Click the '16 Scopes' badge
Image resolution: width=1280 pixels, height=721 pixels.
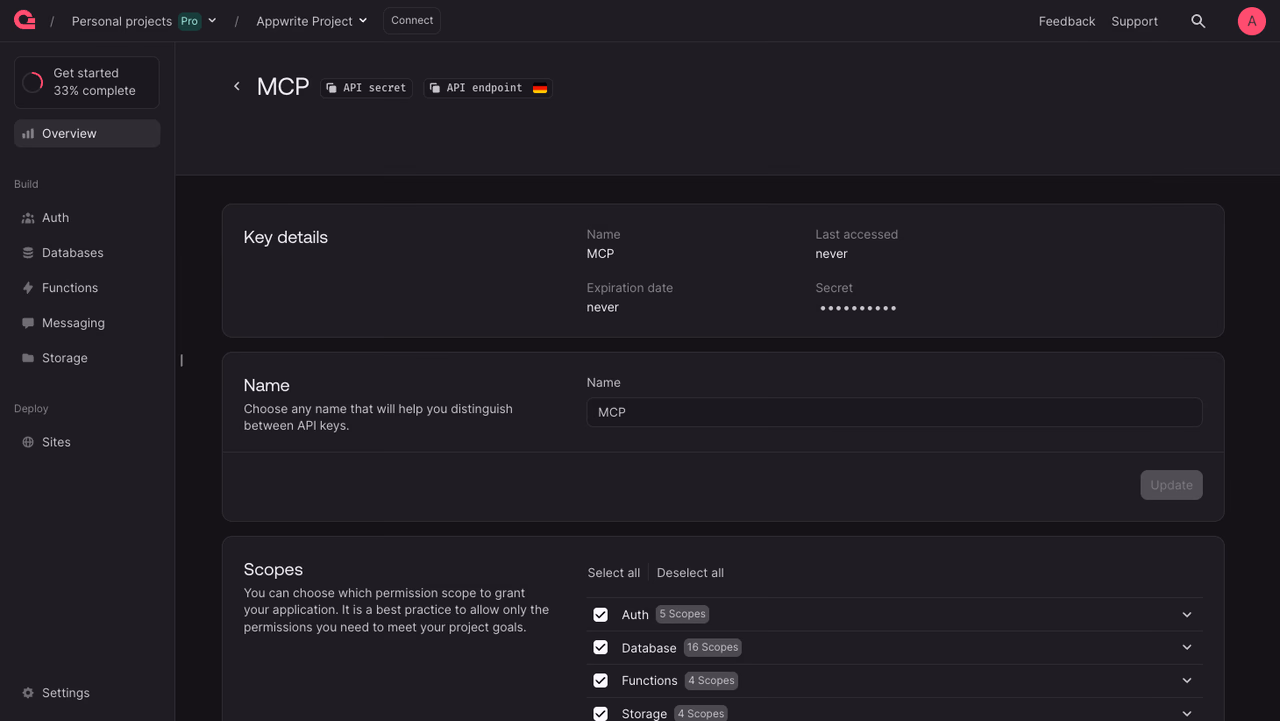tap(713, 647)
